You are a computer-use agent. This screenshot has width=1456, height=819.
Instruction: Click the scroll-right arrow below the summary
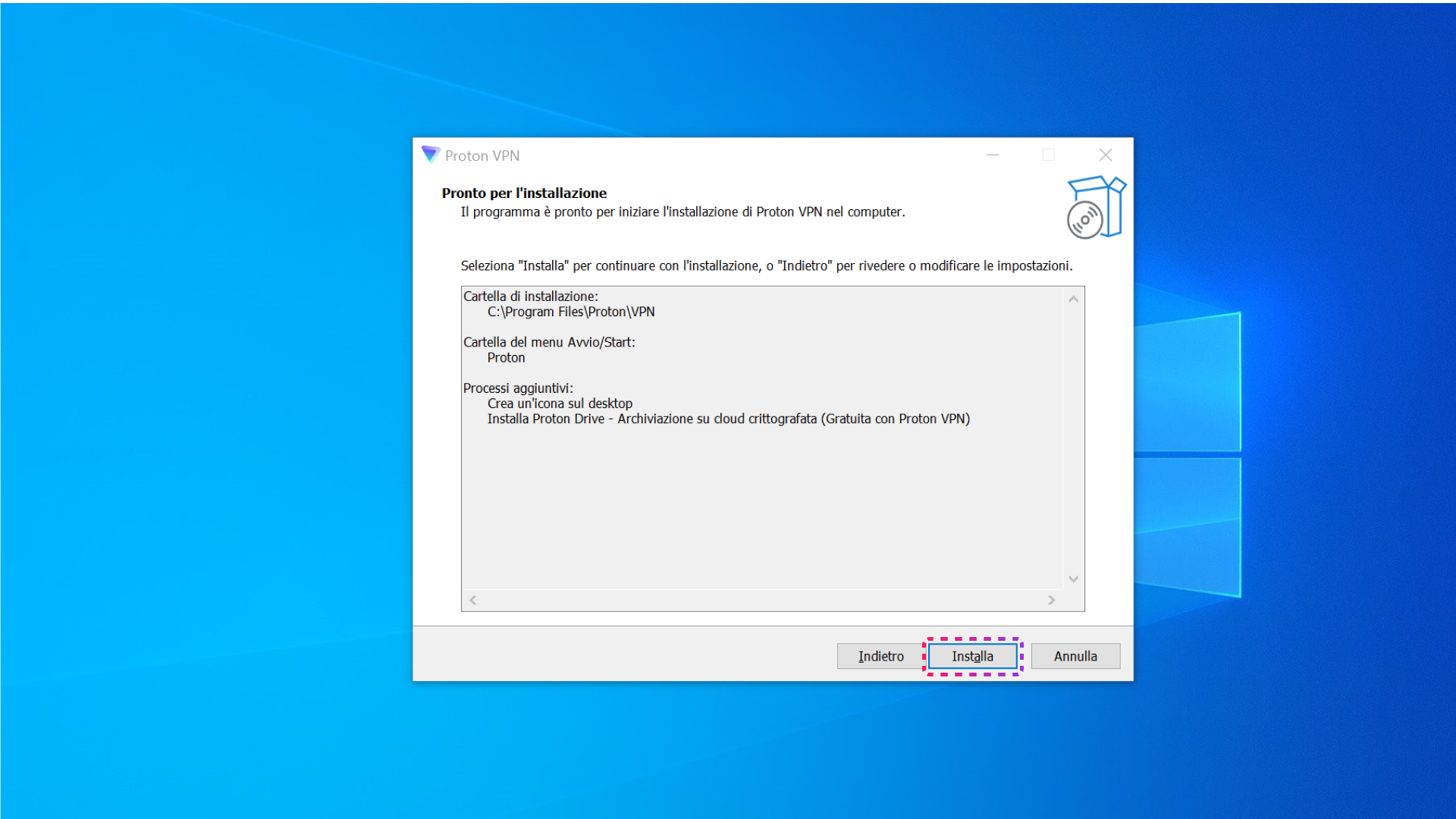(1053, 600)
